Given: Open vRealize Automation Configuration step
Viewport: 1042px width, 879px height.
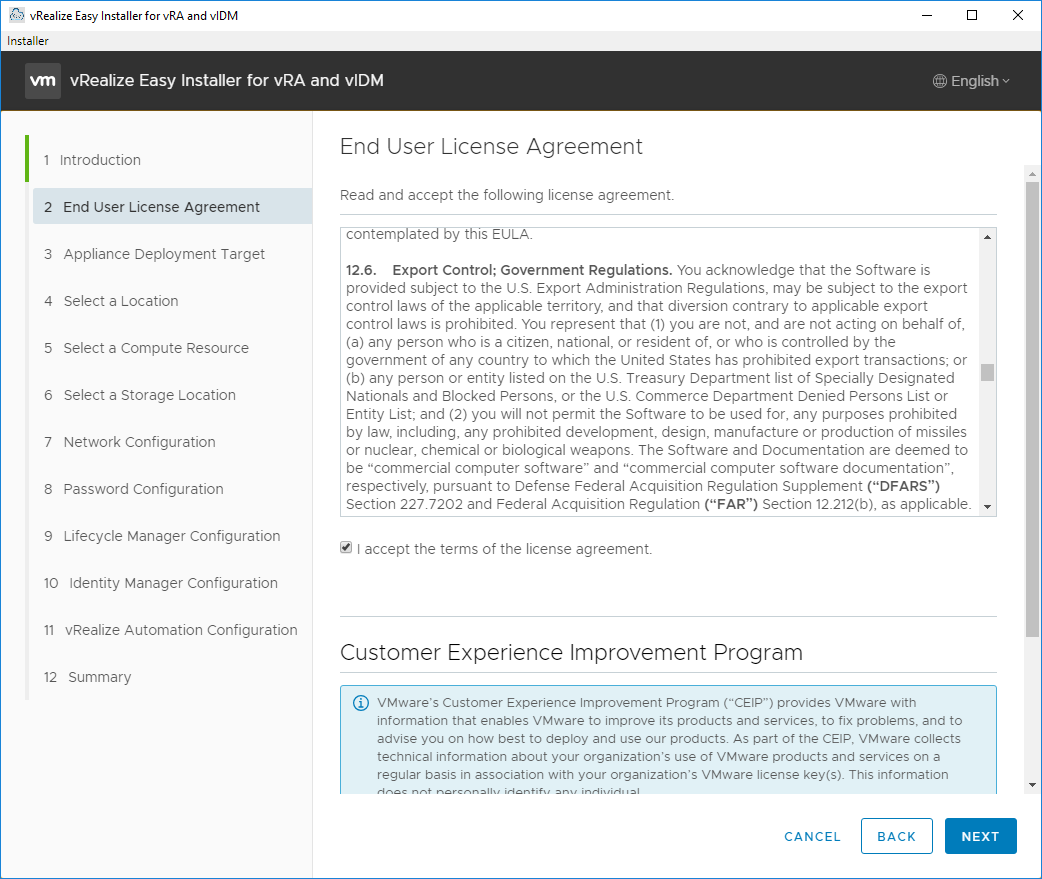Looking at the screenshot, I should pos(173,630).
